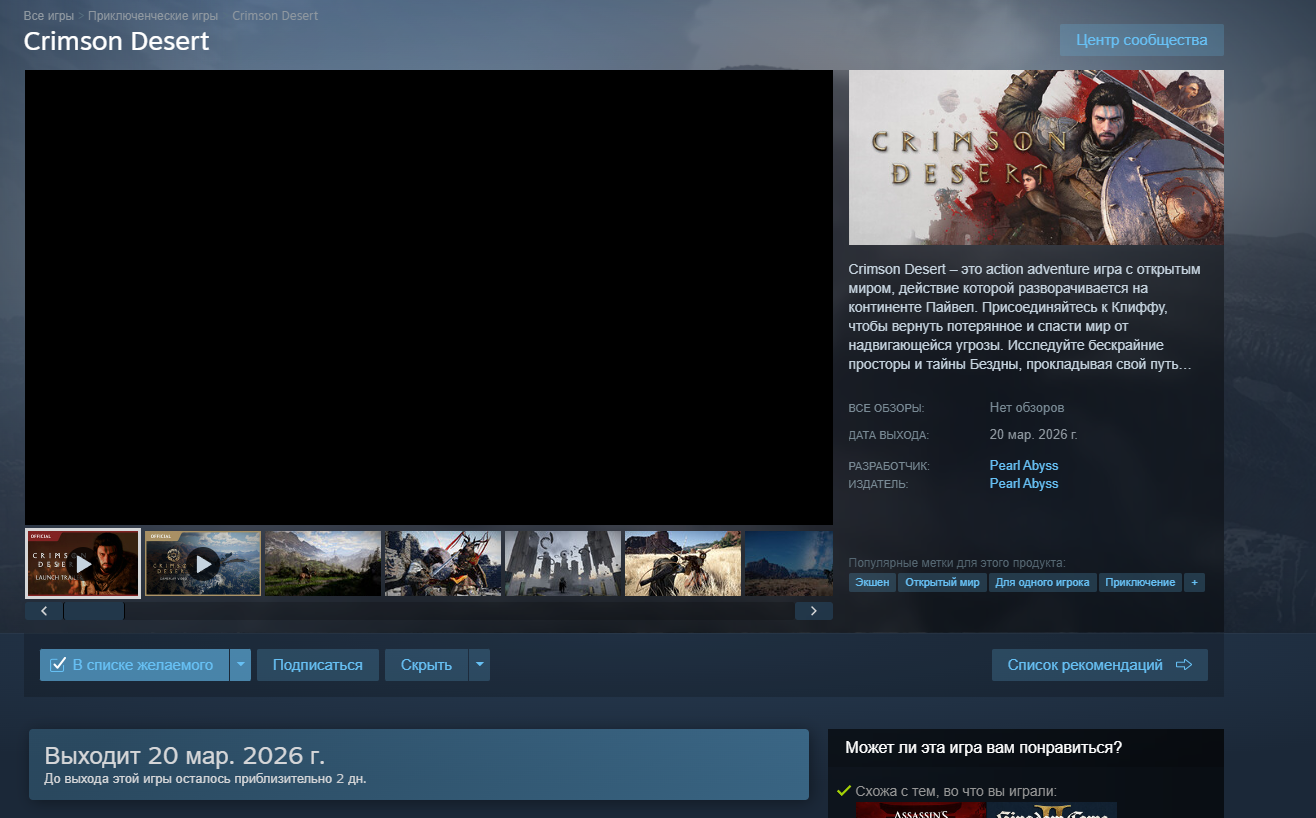The image size is (1316, 818).
Task: Select the 'Для одного игрока' tag
Action: pyautogui.click(x=1043, y=582)
